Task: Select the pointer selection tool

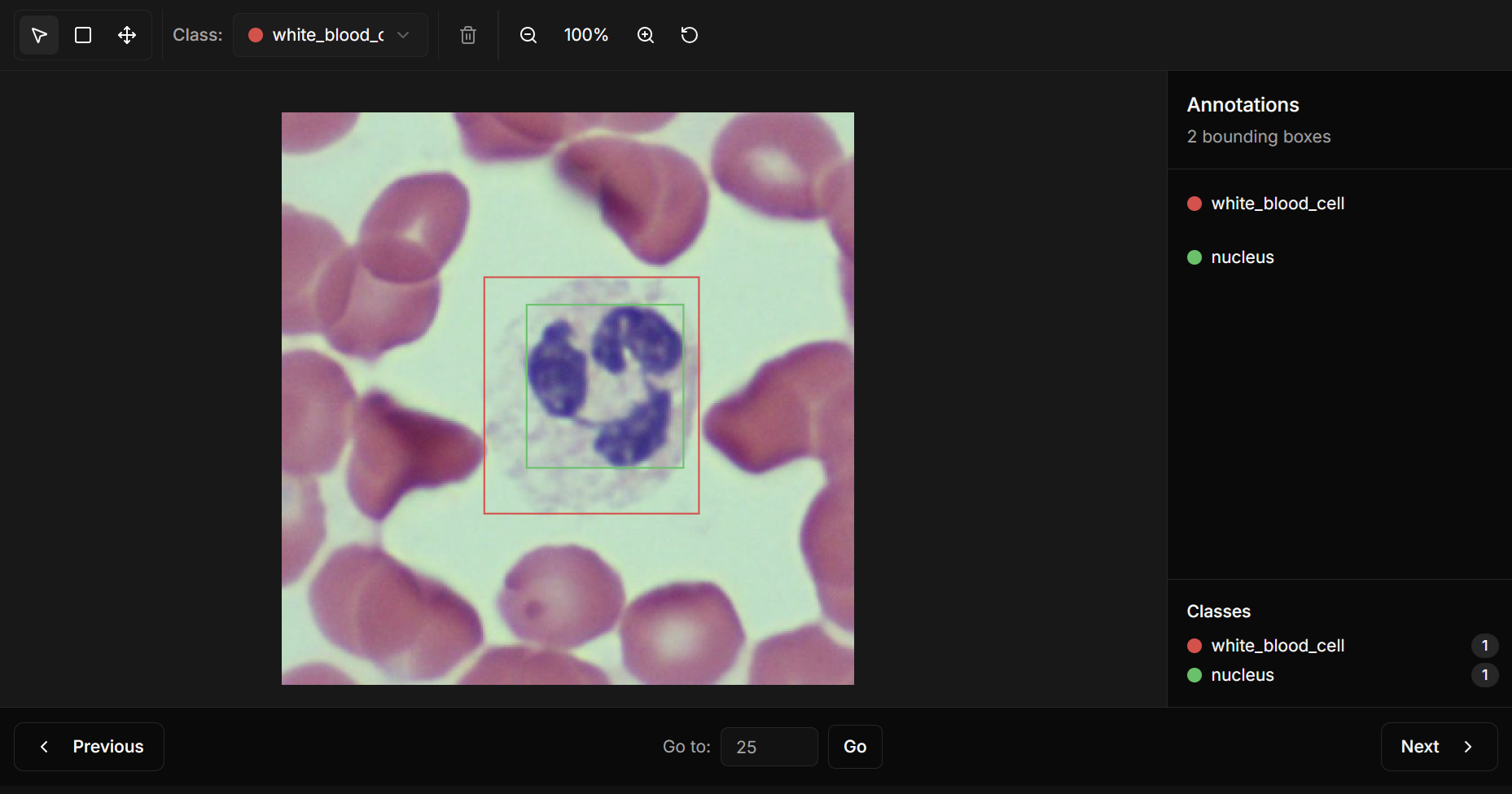Action: [38, 35]
